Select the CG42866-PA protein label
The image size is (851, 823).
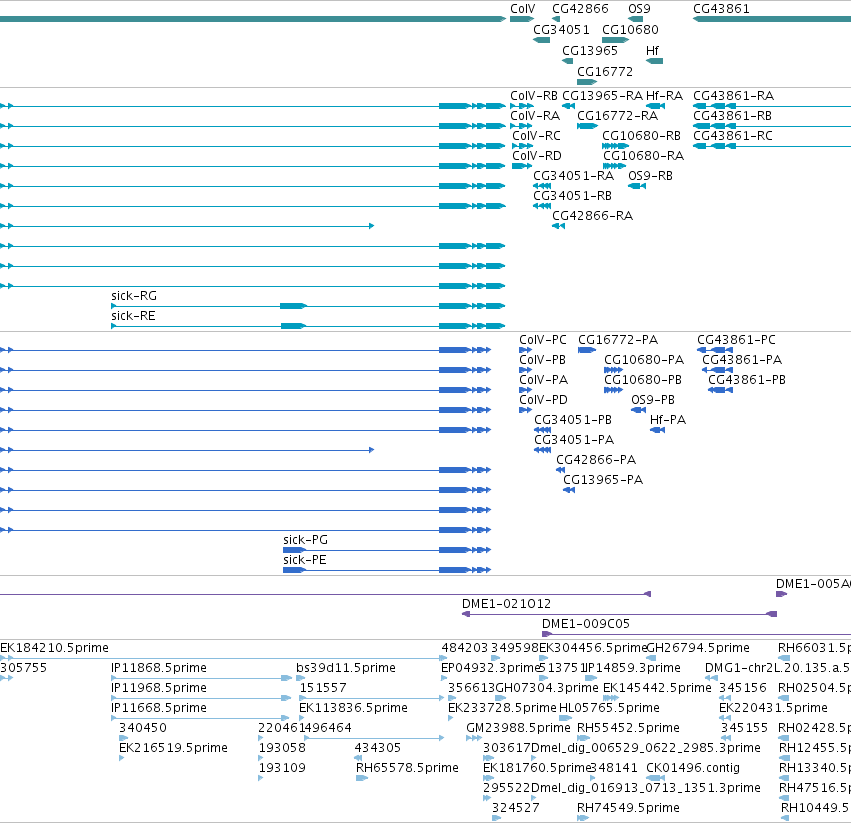coord(596,461)
